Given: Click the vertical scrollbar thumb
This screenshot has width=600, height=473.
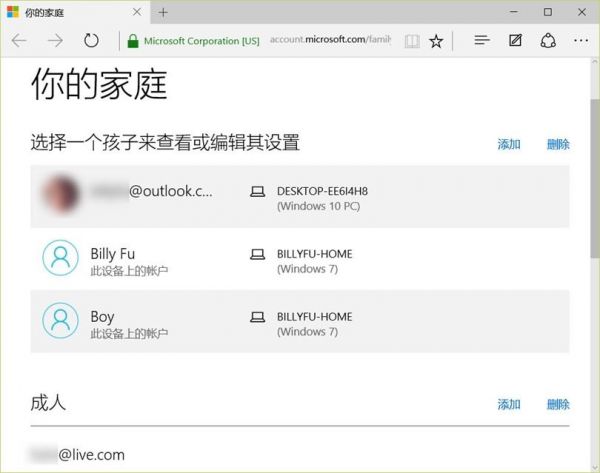Looking at the screenshot, I should coord(595,178).
